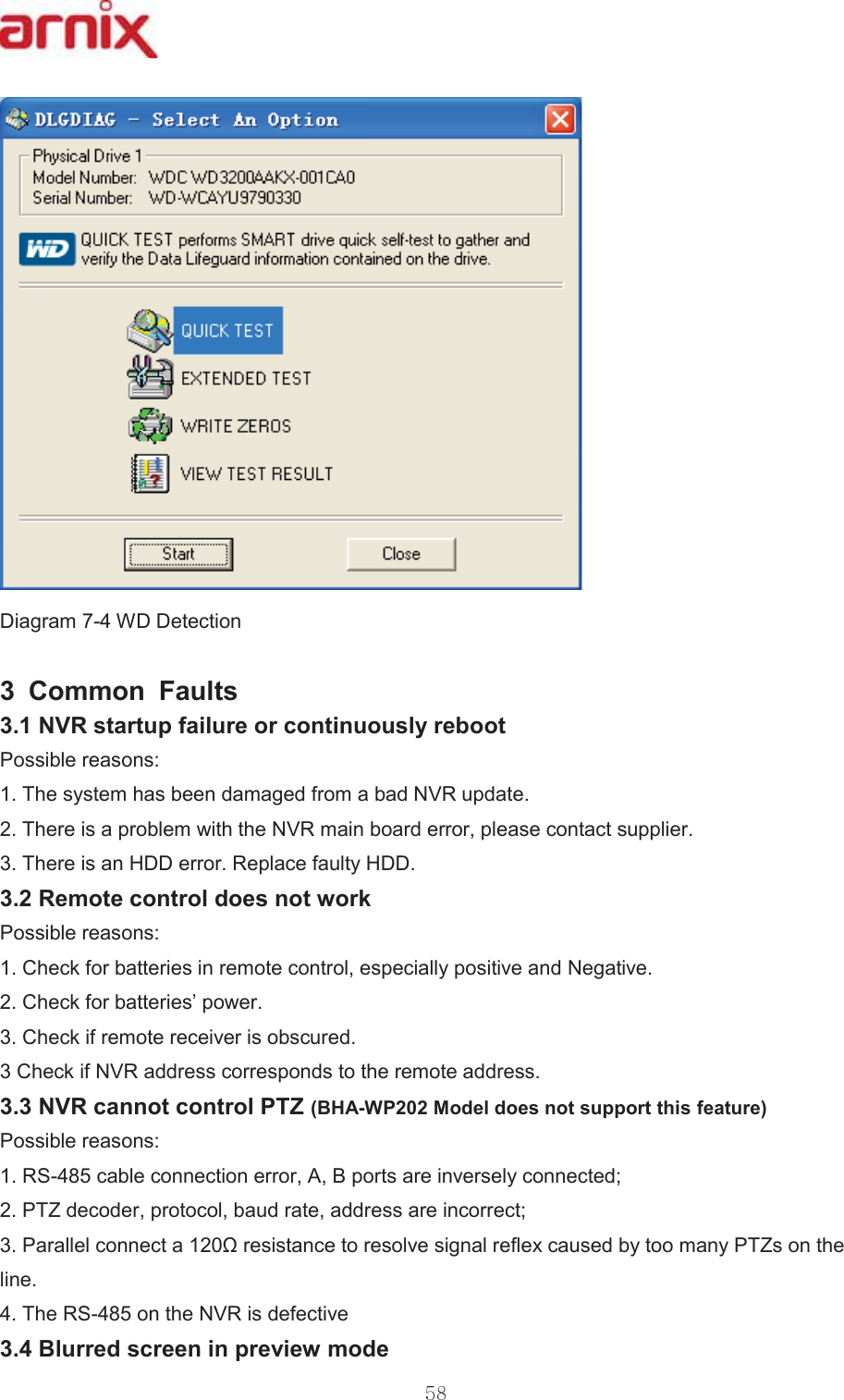Viewport: 844px width, 1400px height.
Task: Click the blue WD logo
Action: point(47,249)
